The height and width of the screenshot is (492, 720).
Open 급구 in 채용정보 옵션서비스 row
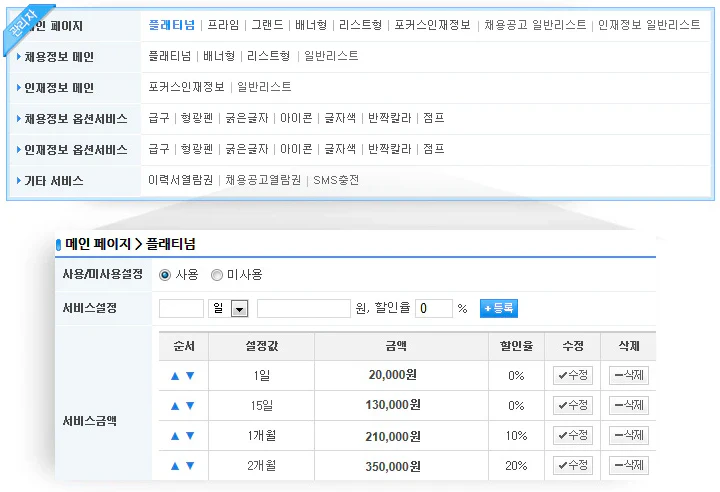(159, 118)
